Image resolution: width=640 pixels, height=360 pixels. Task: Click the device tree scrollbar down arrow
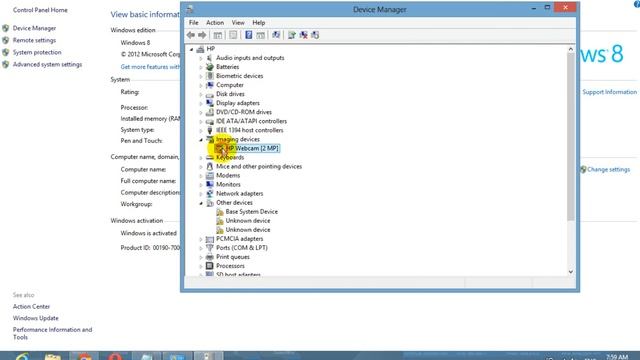coord(571,272)
